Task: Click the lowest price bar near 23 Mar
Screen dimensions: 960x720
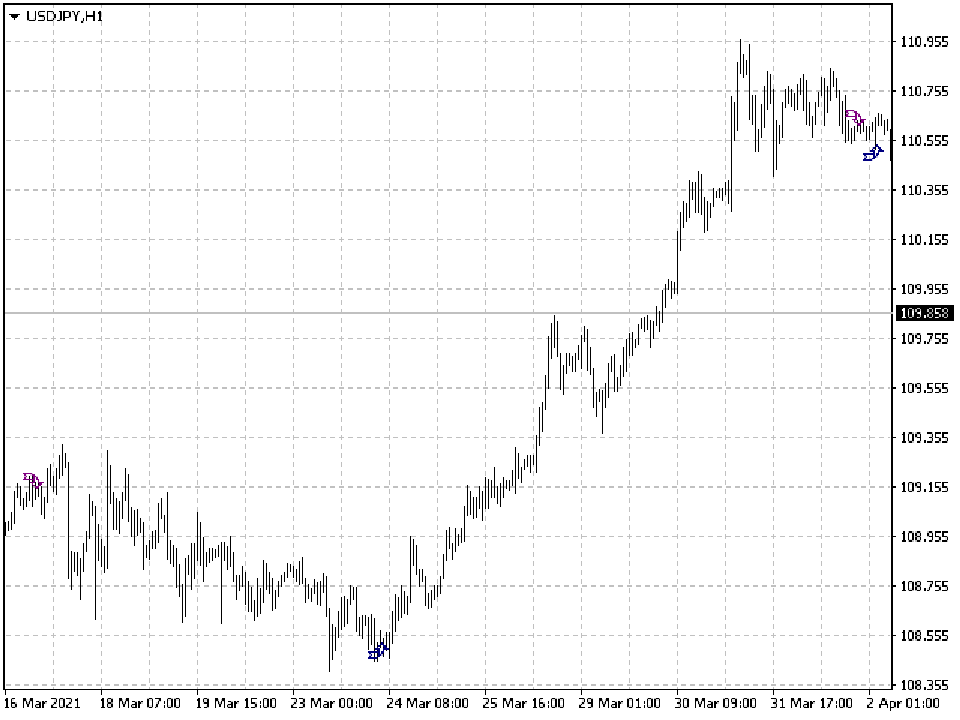Action: pyautogui.click(x=330, y=640)
